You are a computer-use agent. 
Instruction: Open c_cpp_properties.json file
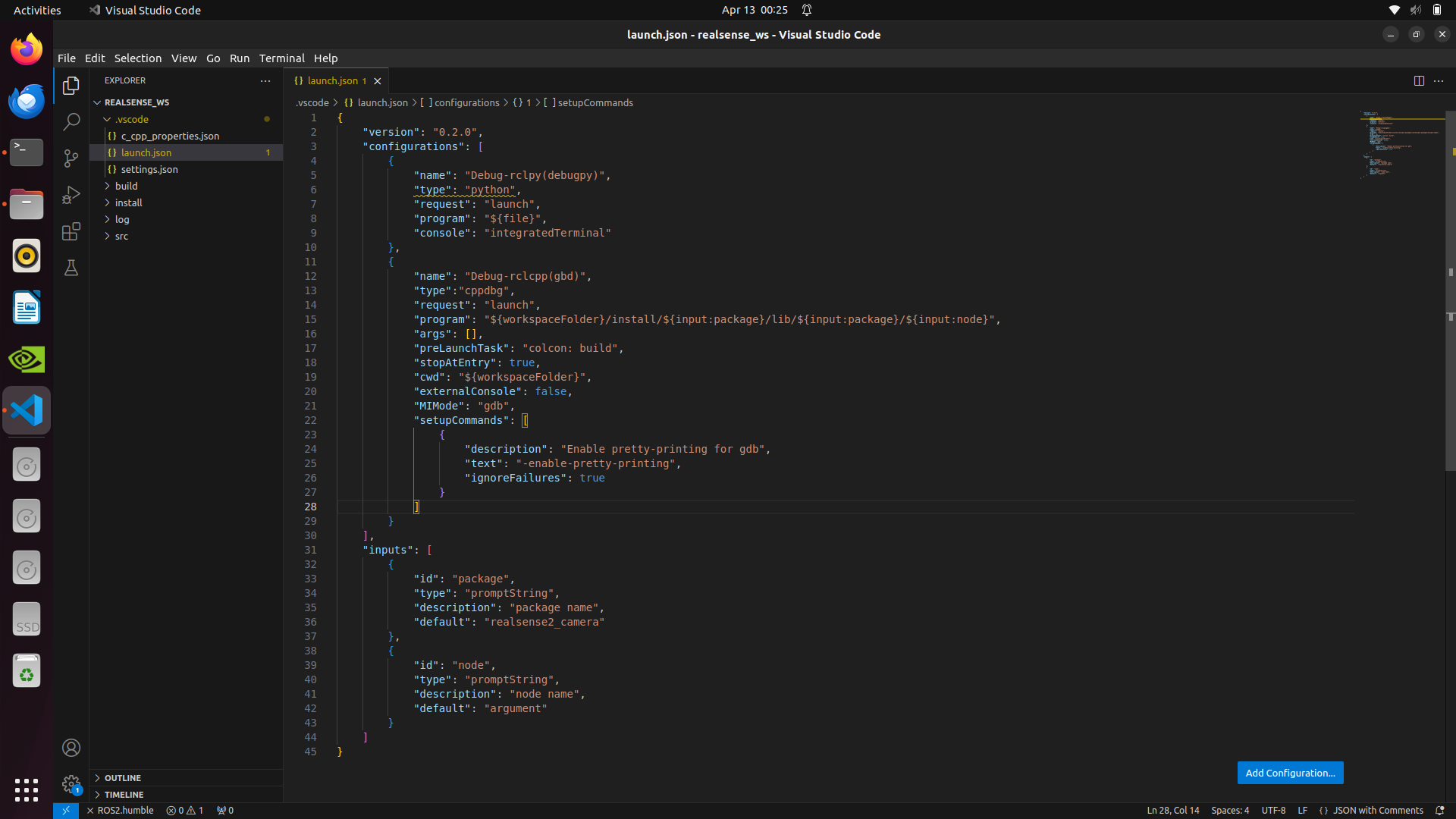click(x=186, y=136)
